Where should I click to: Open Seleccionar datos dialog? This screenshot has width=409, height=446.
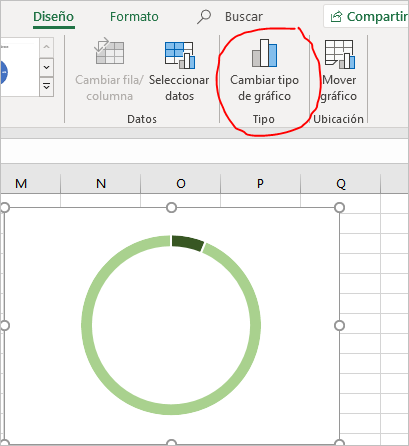[x=179, y=71]
